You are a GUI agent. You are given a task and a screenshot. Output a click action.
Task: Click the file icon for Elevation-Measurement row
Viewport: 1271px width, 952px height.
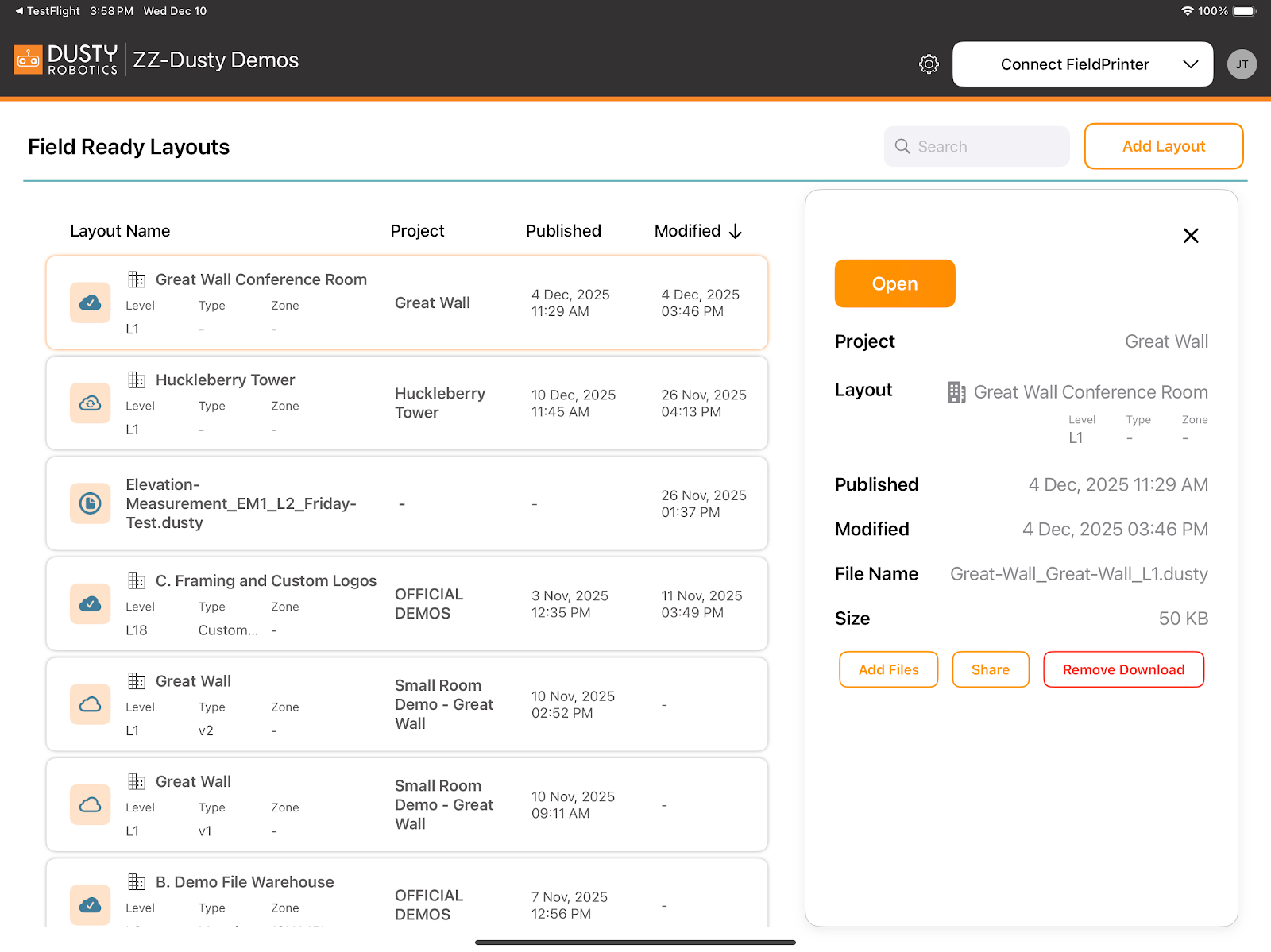(90, 503)
